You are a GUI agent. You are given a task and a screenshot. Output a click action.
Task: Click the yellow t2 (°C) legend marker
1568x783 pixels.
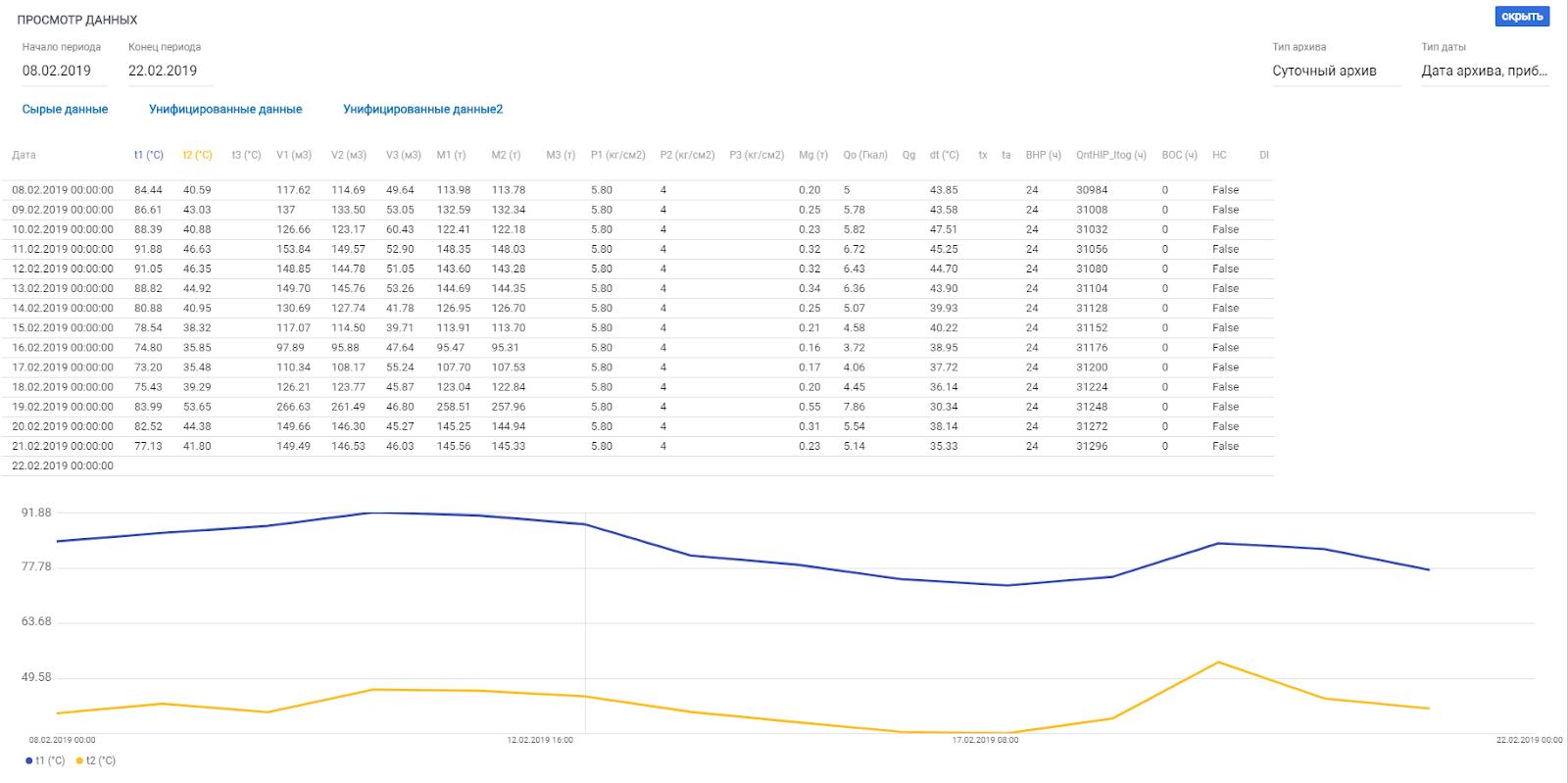point(79,760)
